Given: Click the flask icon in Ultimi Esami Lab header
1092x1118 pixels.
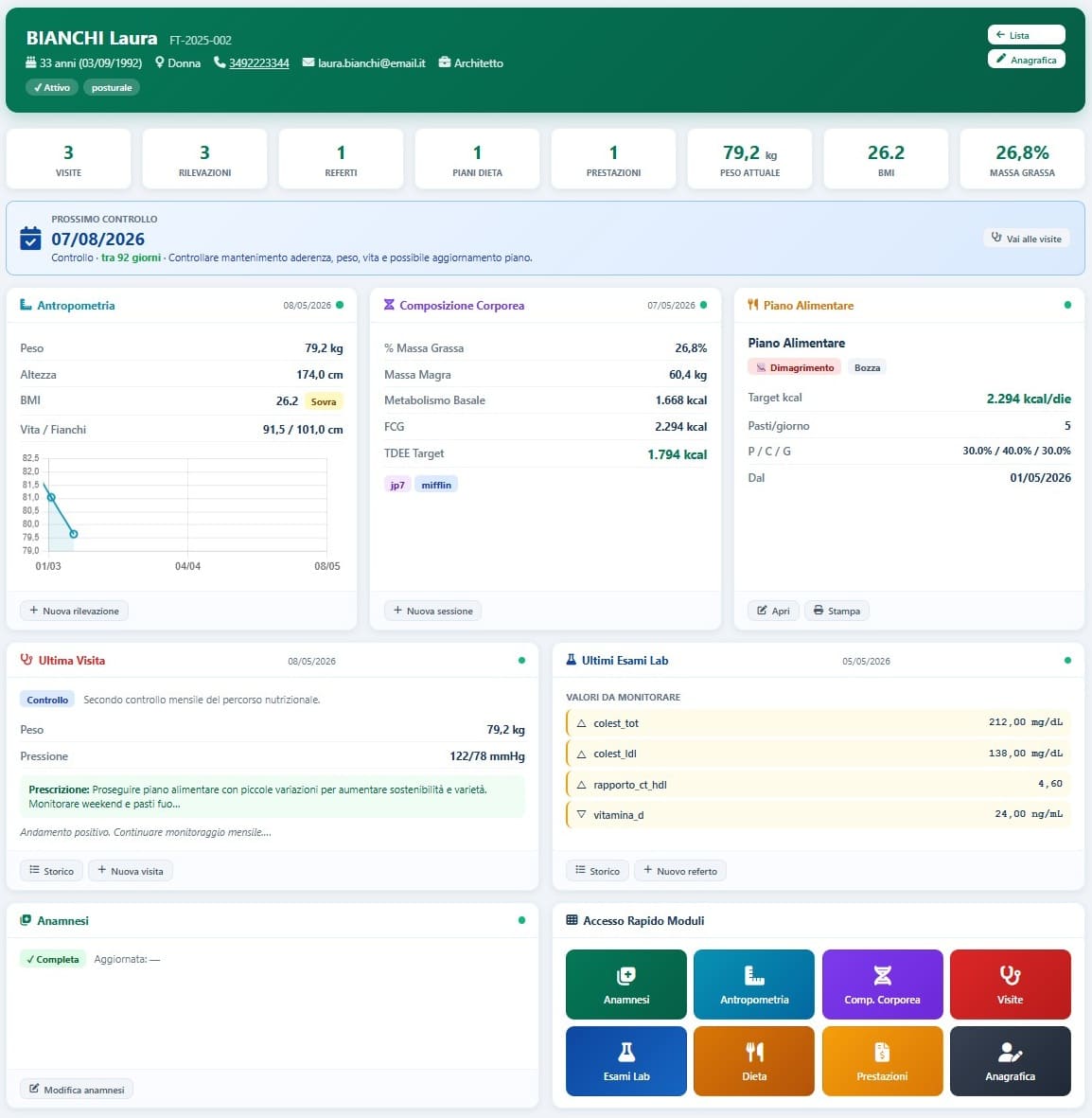Looking at the screenshot, I should [x=571, y=660].
